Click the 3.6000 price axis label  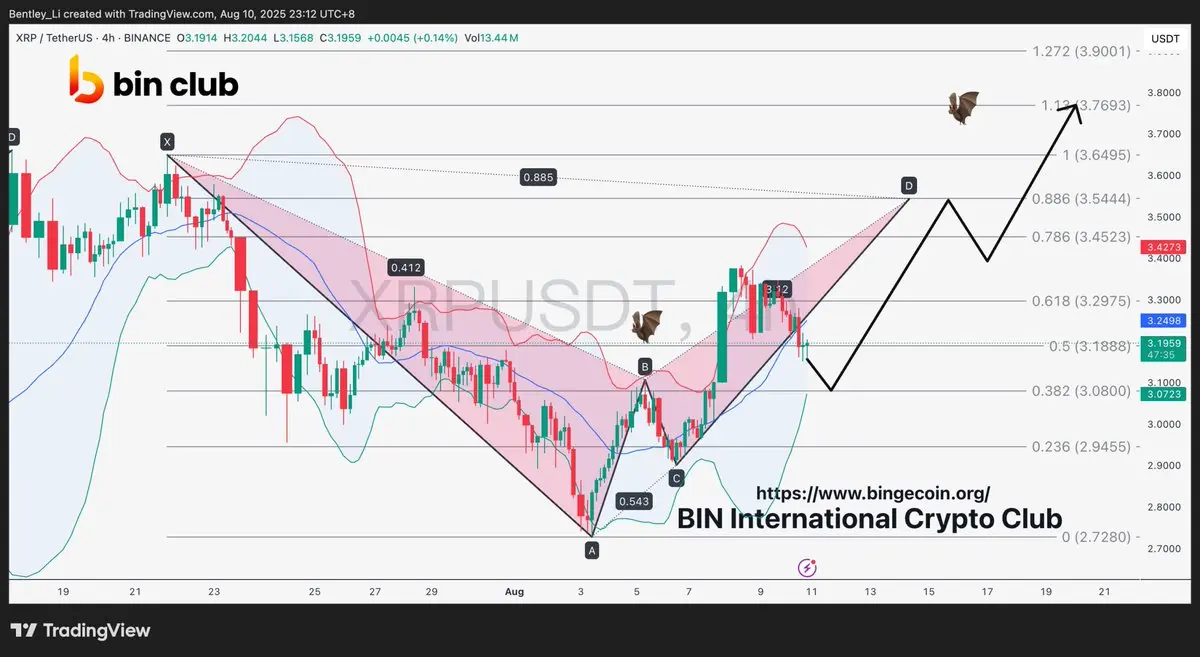(x=1165, y=175)
